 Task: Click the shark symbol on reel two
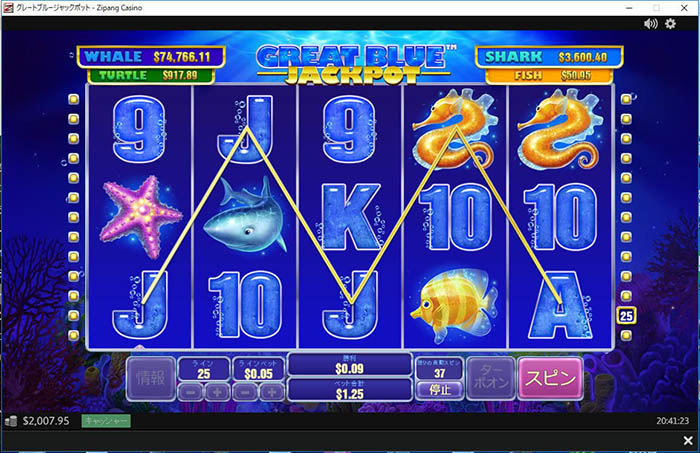[x=245, y=215]
